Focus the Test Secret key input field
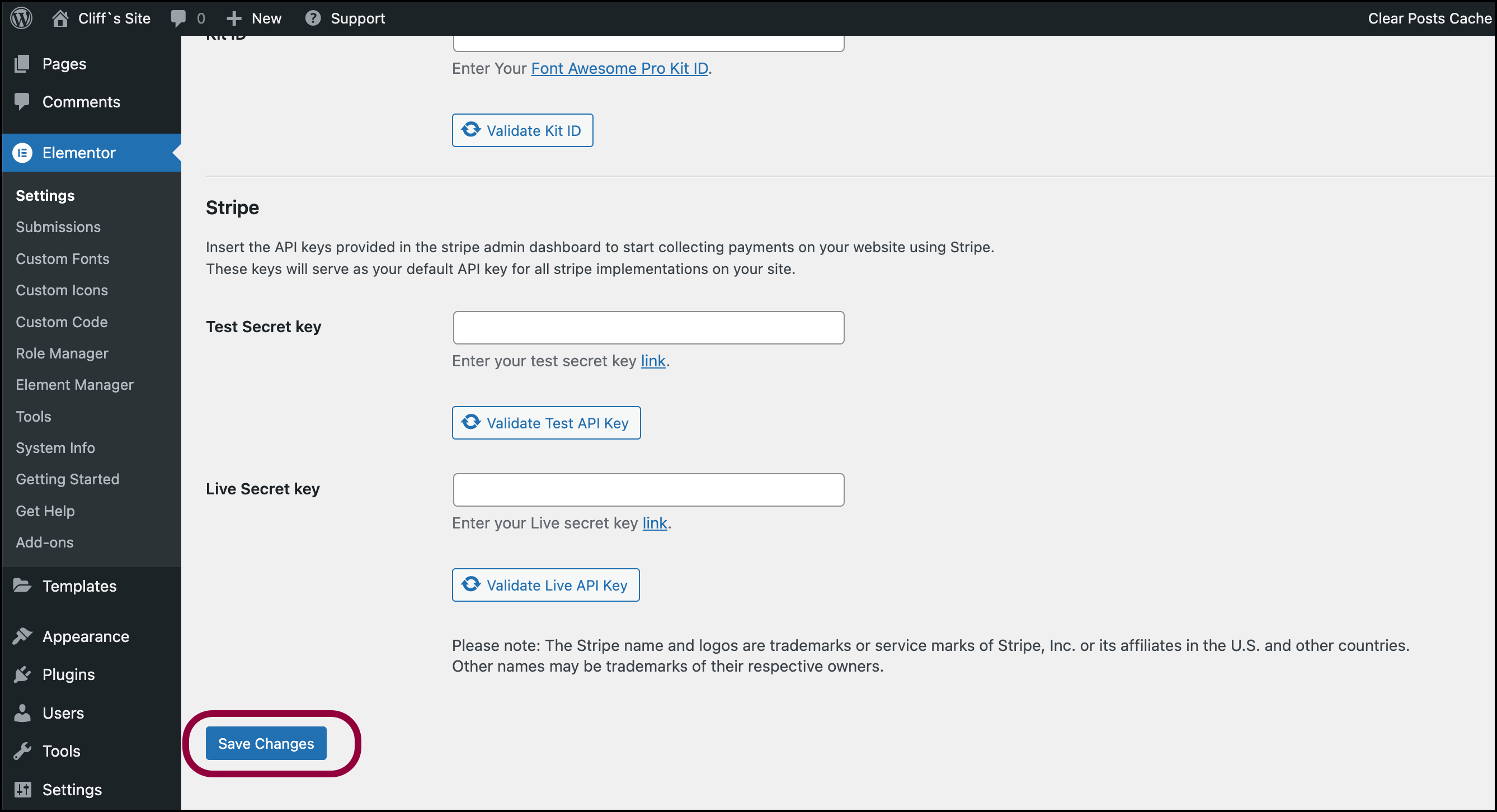 pos(648,328)
